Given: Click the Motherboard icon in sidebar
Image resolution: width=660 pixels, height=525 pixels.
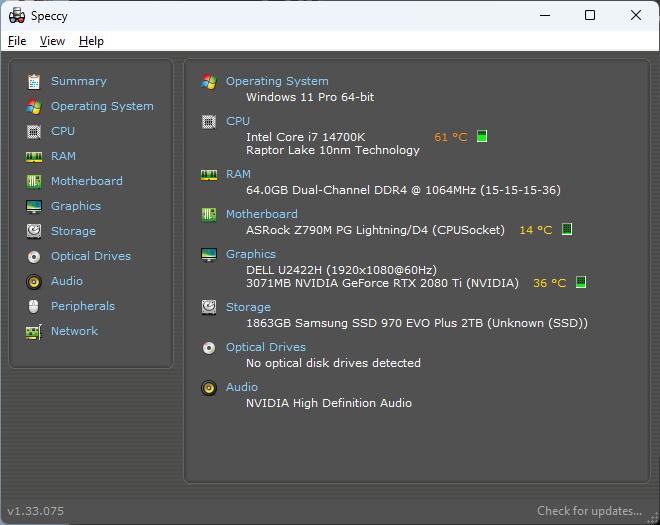Looking at the screenshot, I should click(x=34, y=181).
